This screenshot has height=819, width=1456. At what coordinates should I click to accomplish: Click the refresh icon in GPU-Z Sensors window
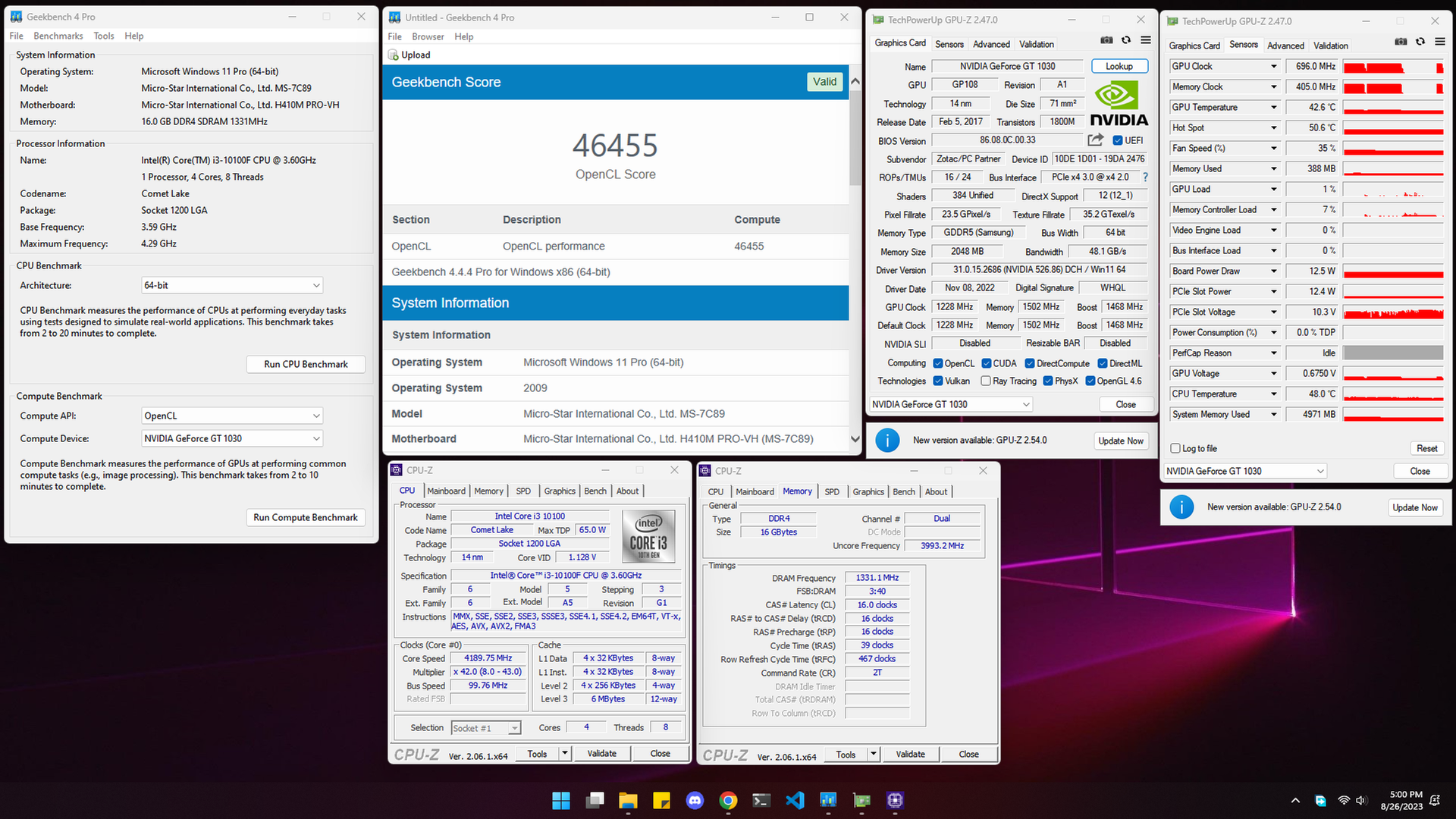point(1420,42)
